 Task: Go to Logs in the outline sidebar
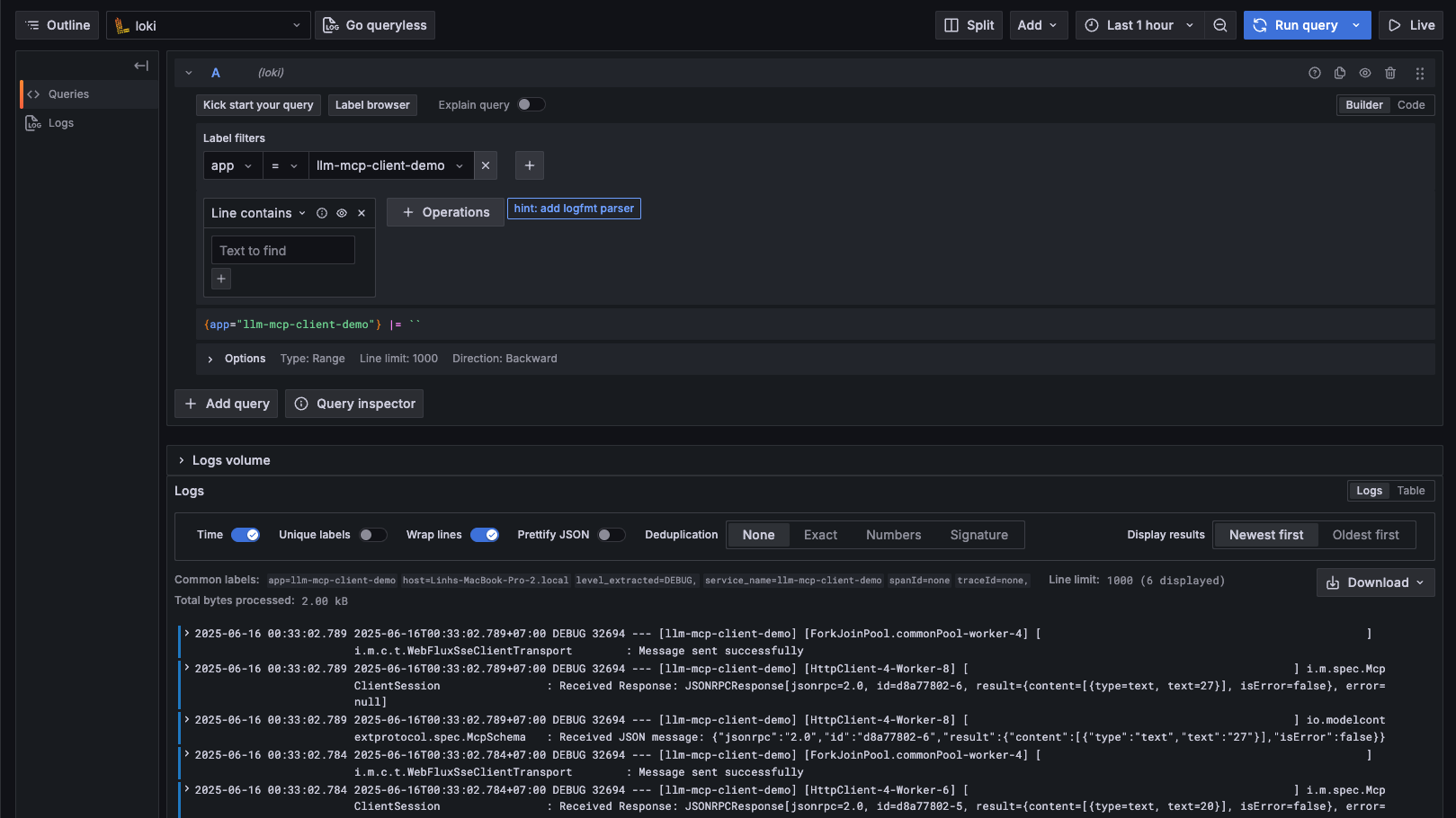pos(89,123)
